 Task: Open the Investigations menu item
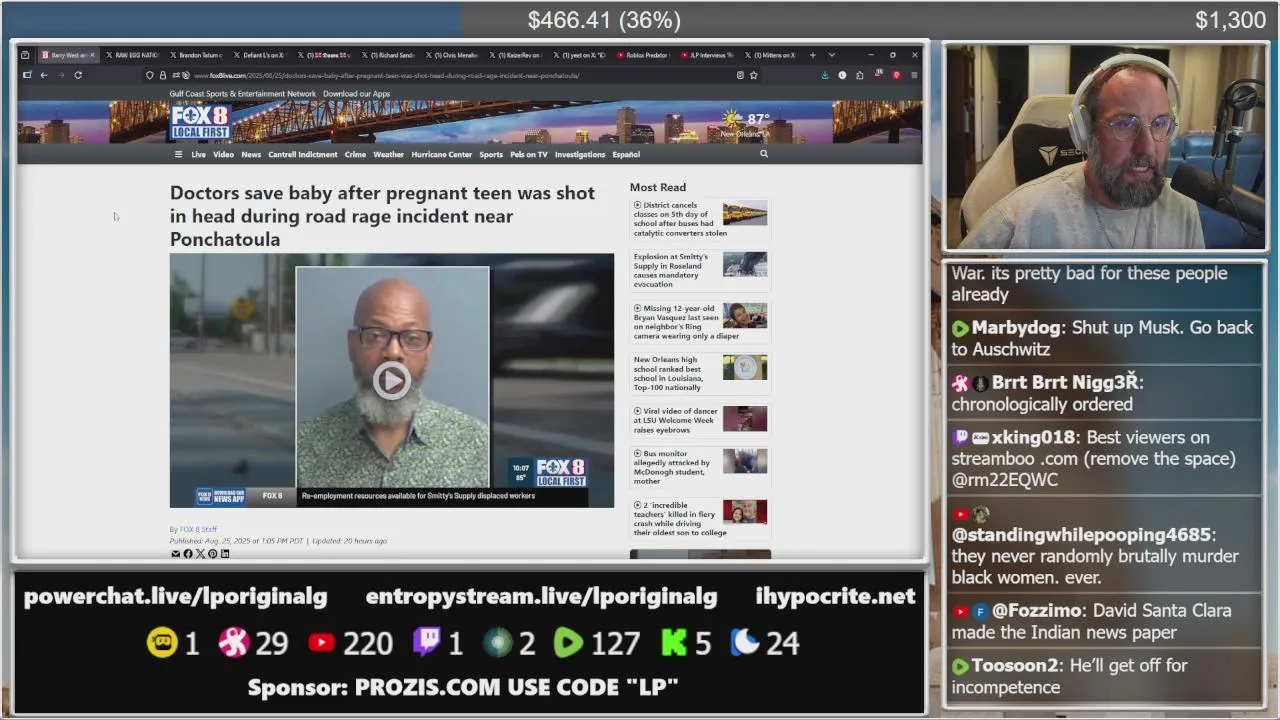(580, 155)
